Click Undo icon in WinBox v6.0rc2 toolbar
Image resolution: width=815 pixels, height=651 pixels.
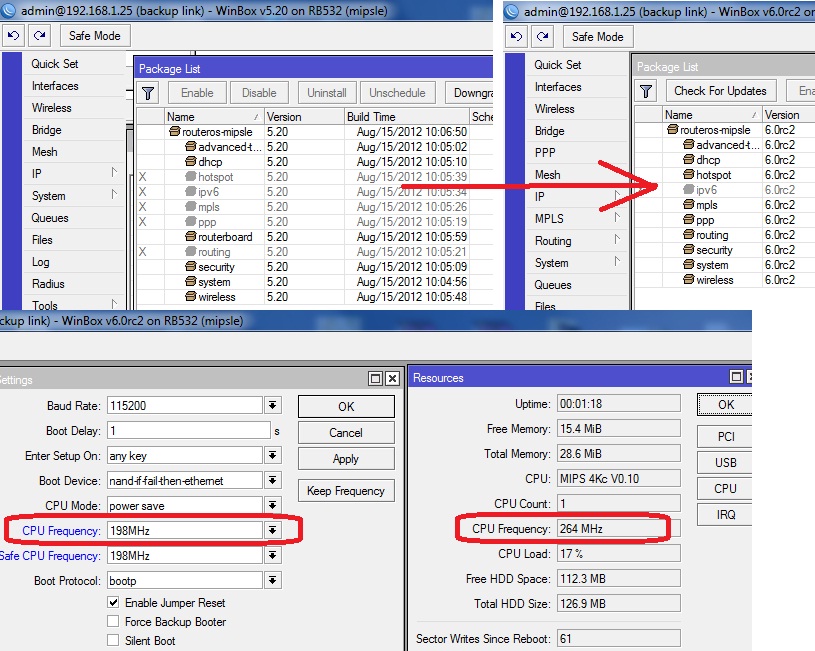517,36
